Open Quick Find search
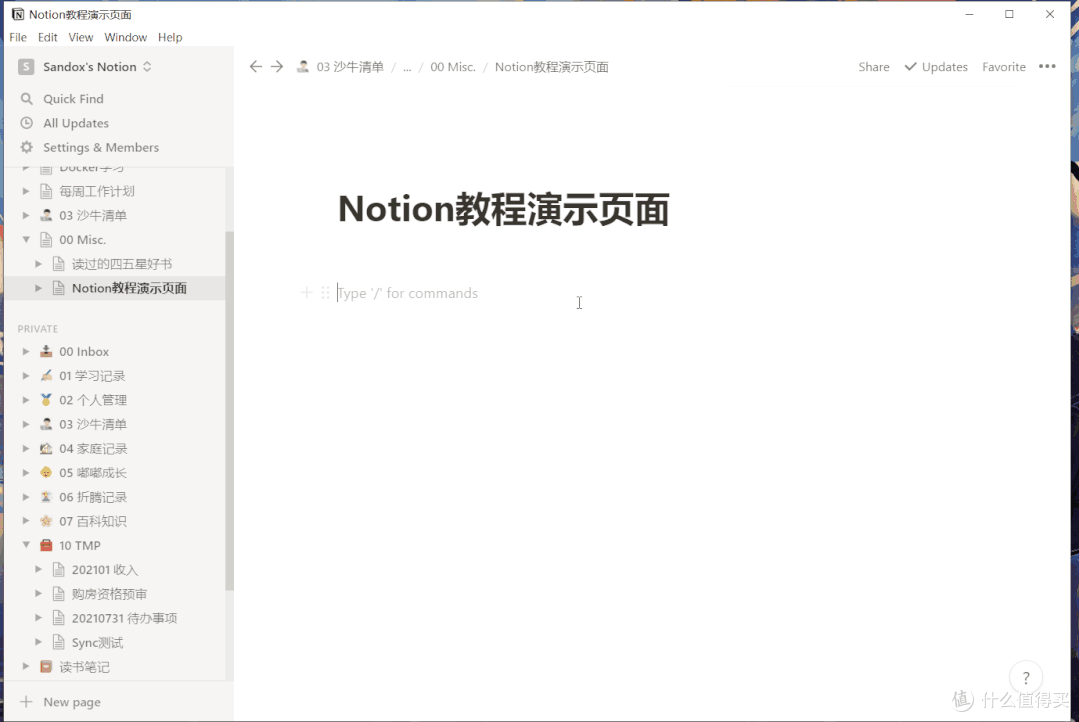 [x=73, y=98]
